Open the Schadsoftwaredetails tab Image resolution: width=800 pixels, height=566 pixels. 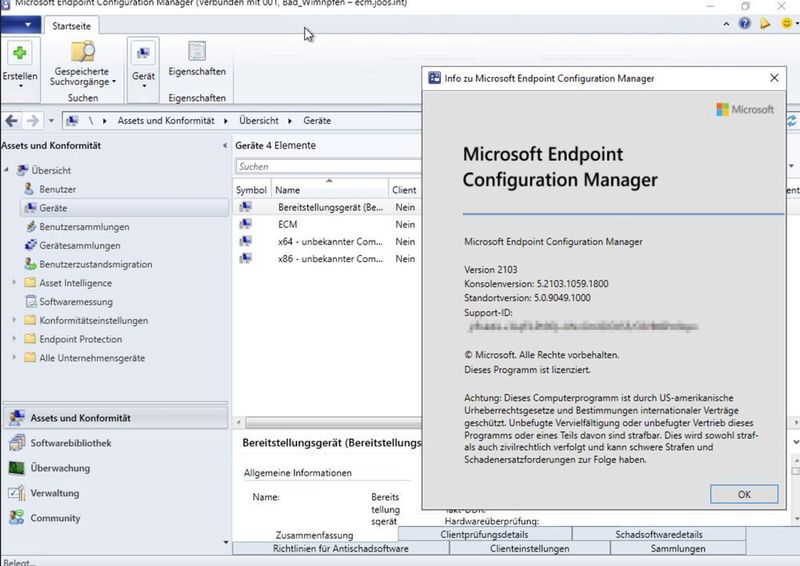[659, 534]
